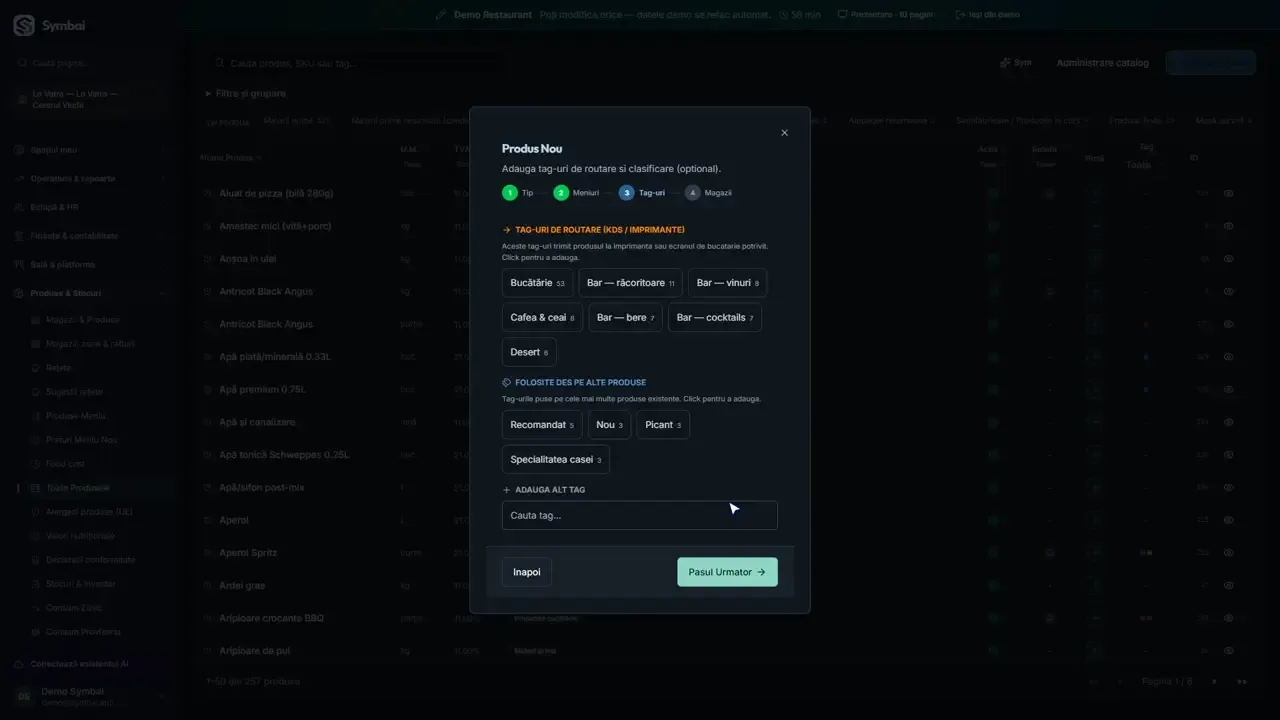Add the Specialitatea casei tag
Viewport: 1280px width, 720px height.
pyautogui.click(x=556, y=460)
